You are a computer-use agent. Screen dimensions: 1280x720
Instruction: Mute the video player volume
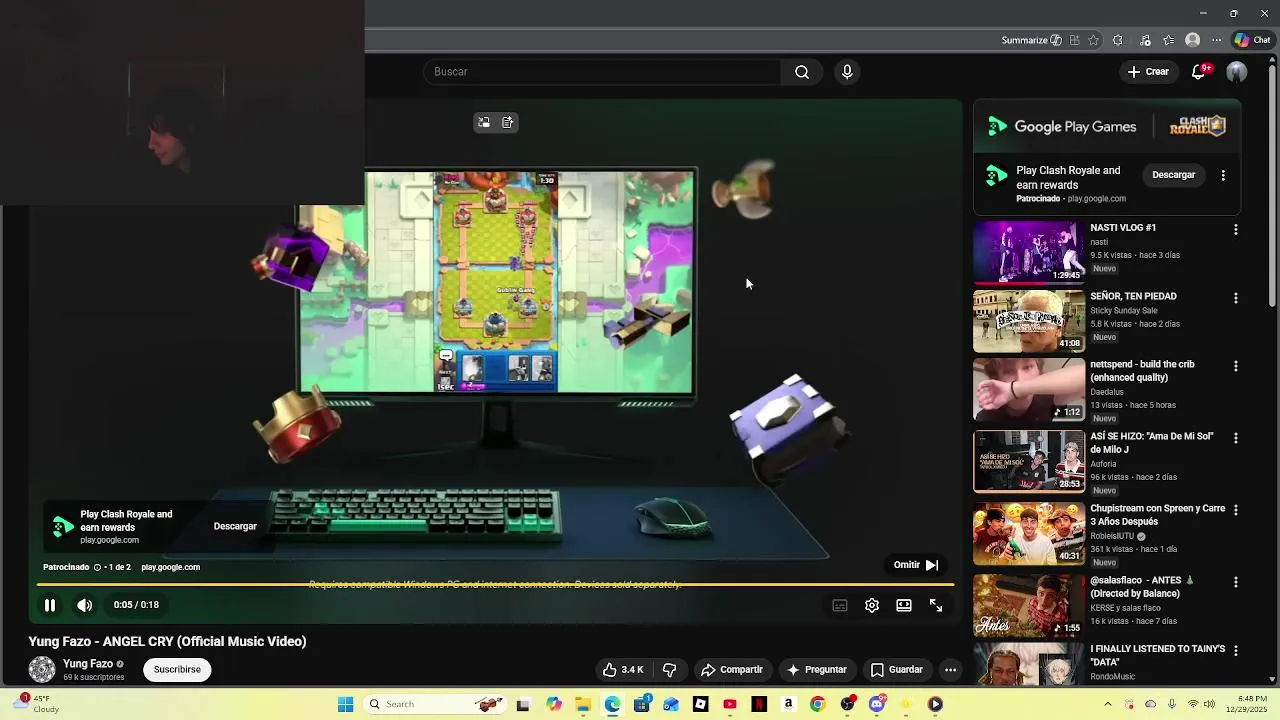click(85, 605)
